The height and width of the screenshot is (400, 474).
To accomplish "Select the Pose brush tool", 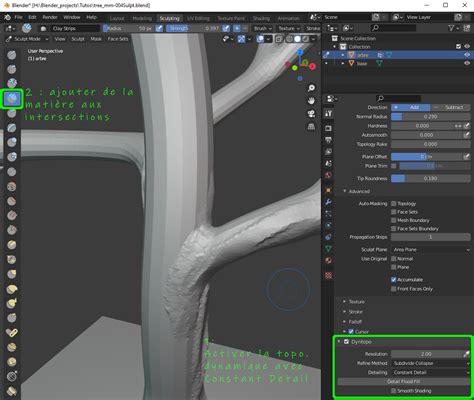I will pos(12,332).
